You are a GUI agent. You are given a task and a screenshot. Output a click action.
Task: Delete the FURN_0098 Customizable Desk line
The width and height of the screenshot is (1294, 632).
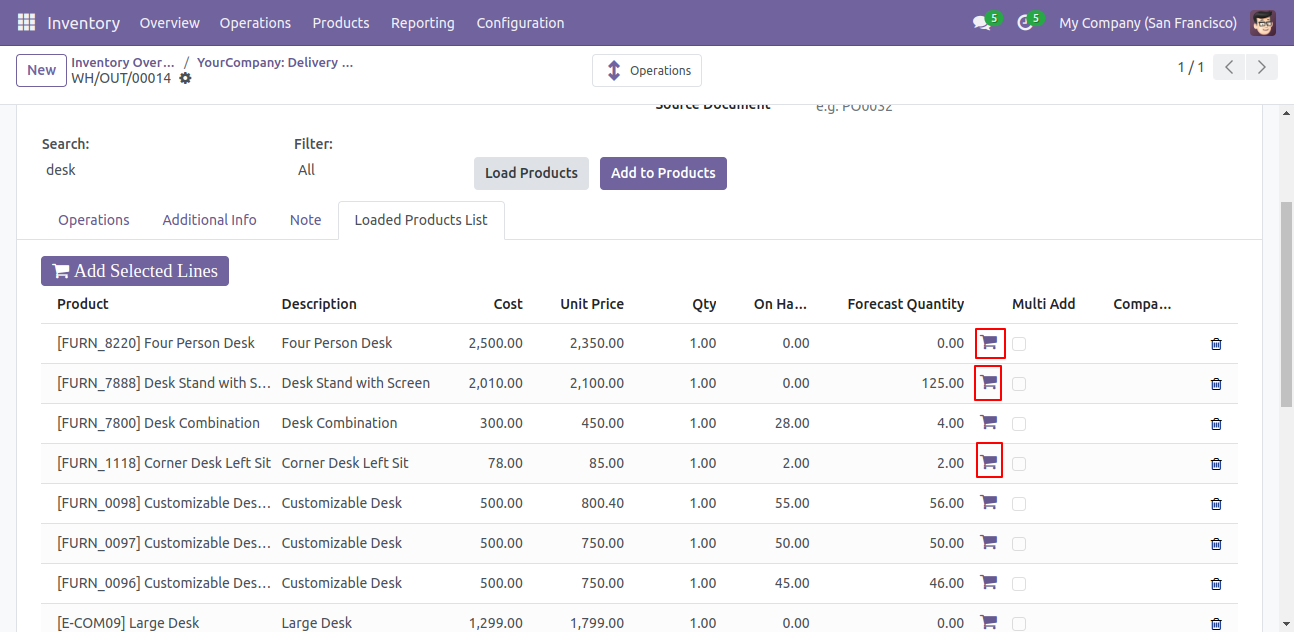coord(1216,504)
